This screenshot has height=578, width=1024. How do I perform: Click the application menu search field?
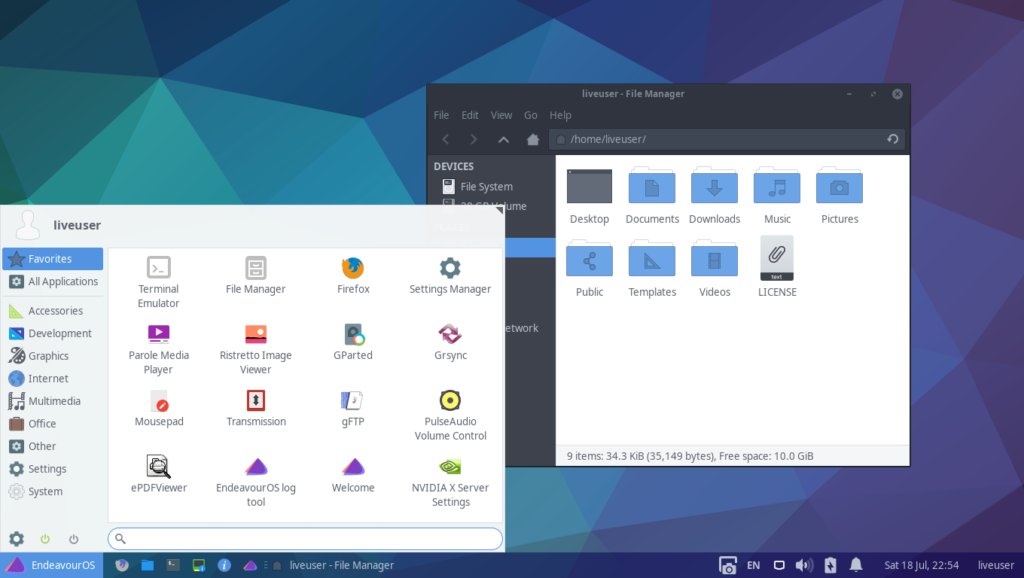(305, 539)
